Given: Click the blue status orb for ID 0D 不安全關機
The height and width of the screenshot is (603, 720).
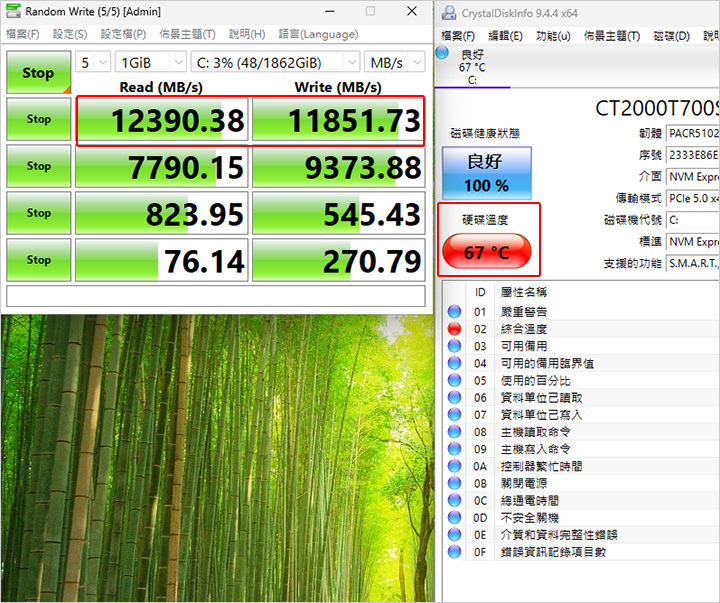Looking at the screenshot, I should (x=454, y=518).
